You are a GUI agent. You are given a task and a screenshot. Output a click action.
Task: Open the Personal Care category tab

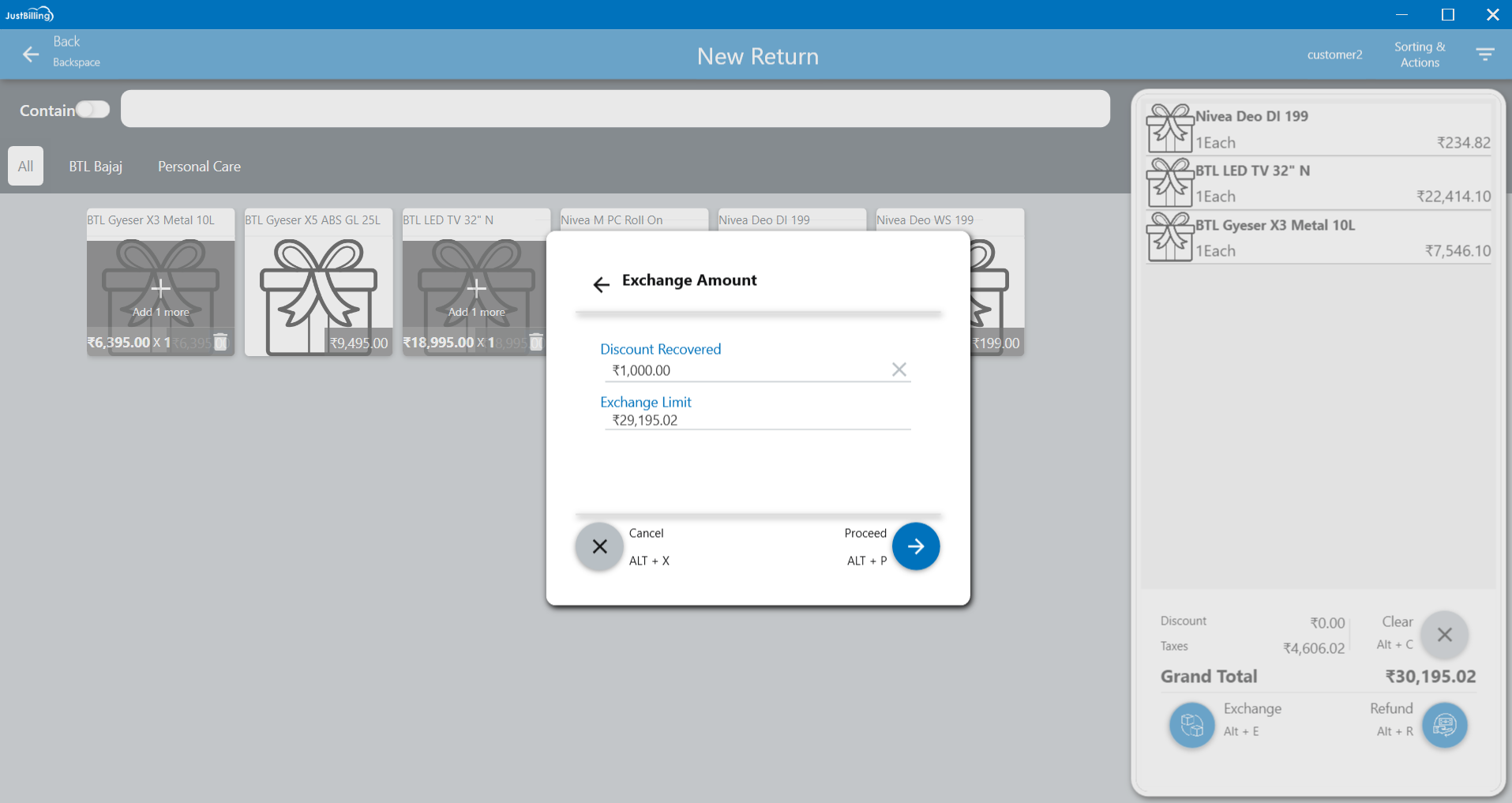pos(199,167)
